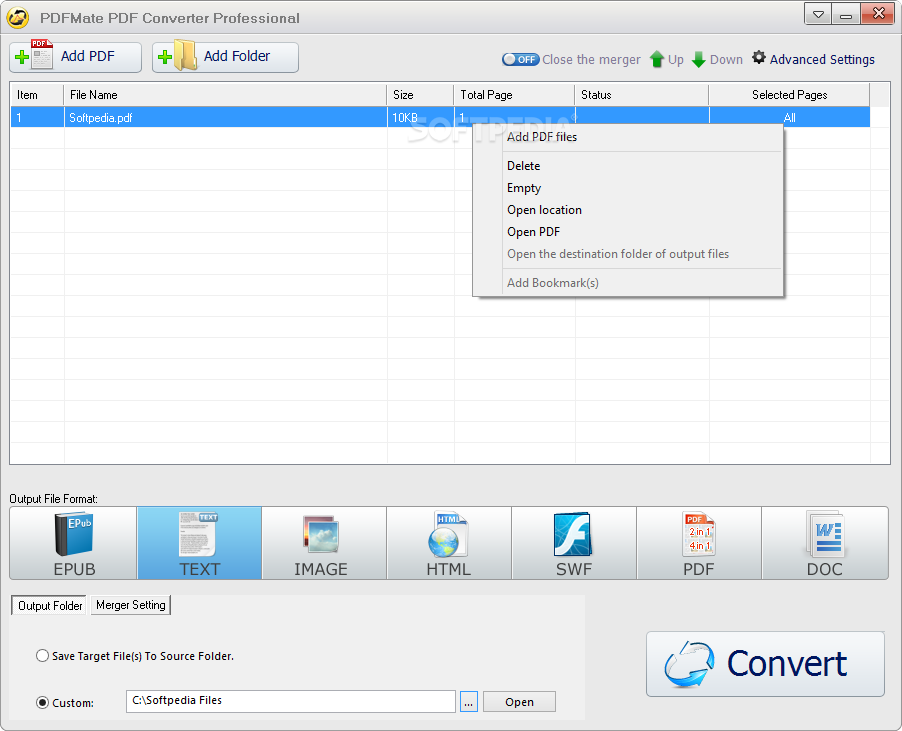This screenshot has width=902, height=731.
Task: Select PDF 2-in-1 output format
Action: click(x=698, y=543)
